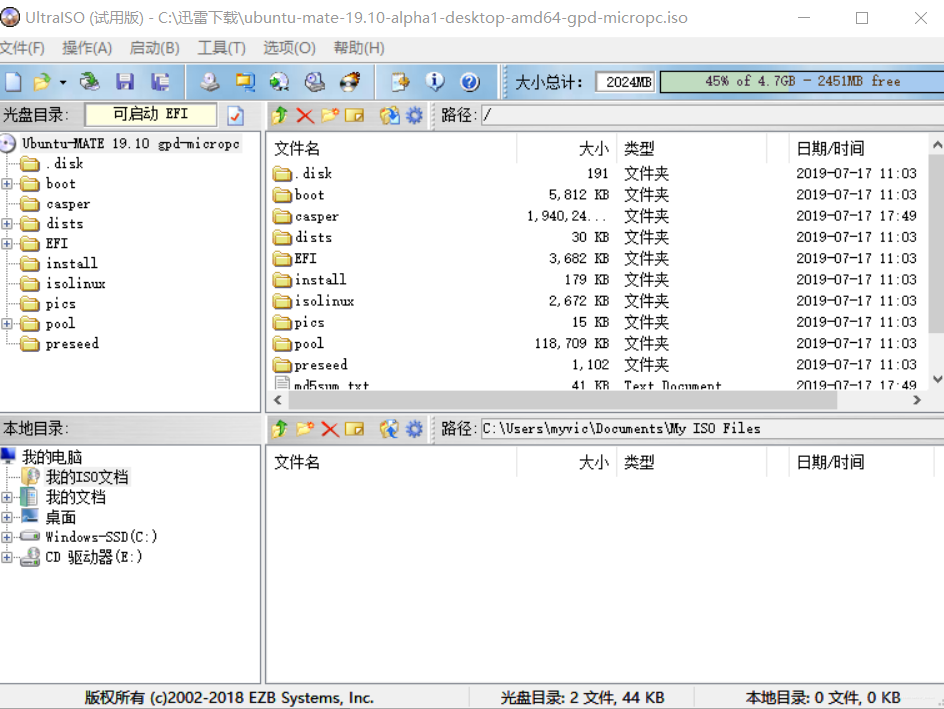Save the ISO with the floppy disk icon
This screenshot has height=709, width=944.
coord(125,82)
